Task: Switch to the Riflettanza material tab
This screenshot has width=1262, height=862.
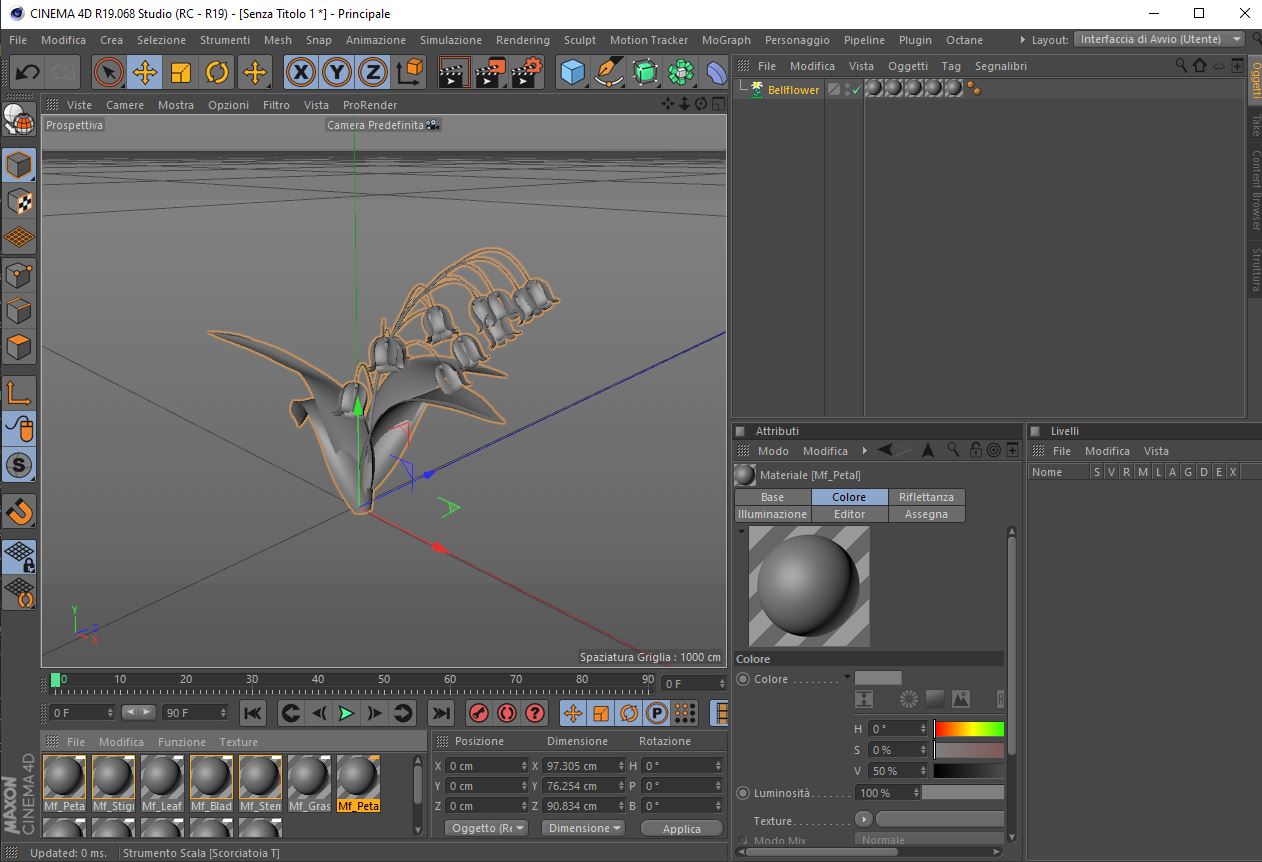Action: (x=926, y=497)
